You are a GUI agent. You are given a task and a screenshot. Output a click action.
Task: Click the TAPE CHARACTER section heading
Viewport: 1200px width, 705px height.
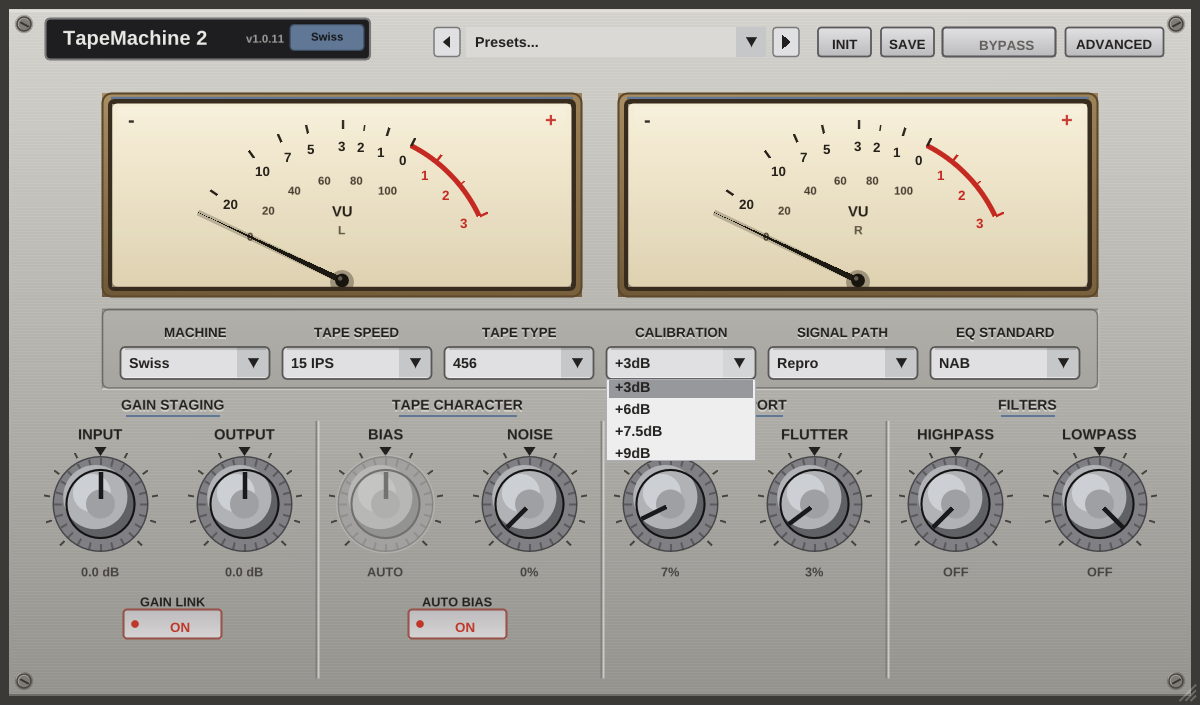pos(457,405)
